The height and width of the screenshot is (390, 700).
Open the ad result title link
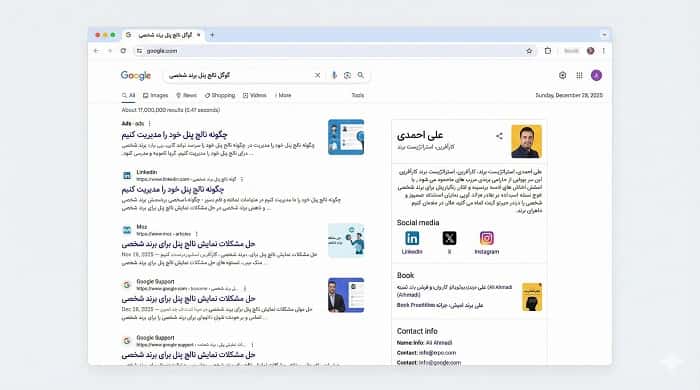point(175,134)
